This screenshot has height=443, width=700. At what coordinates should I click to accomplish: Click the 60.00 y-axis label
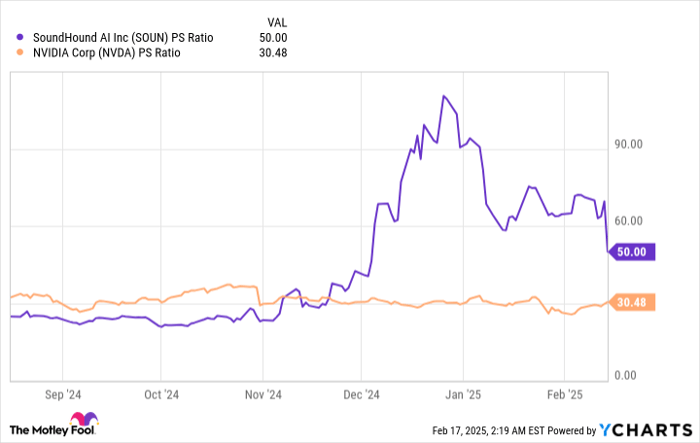click(628, 221)
